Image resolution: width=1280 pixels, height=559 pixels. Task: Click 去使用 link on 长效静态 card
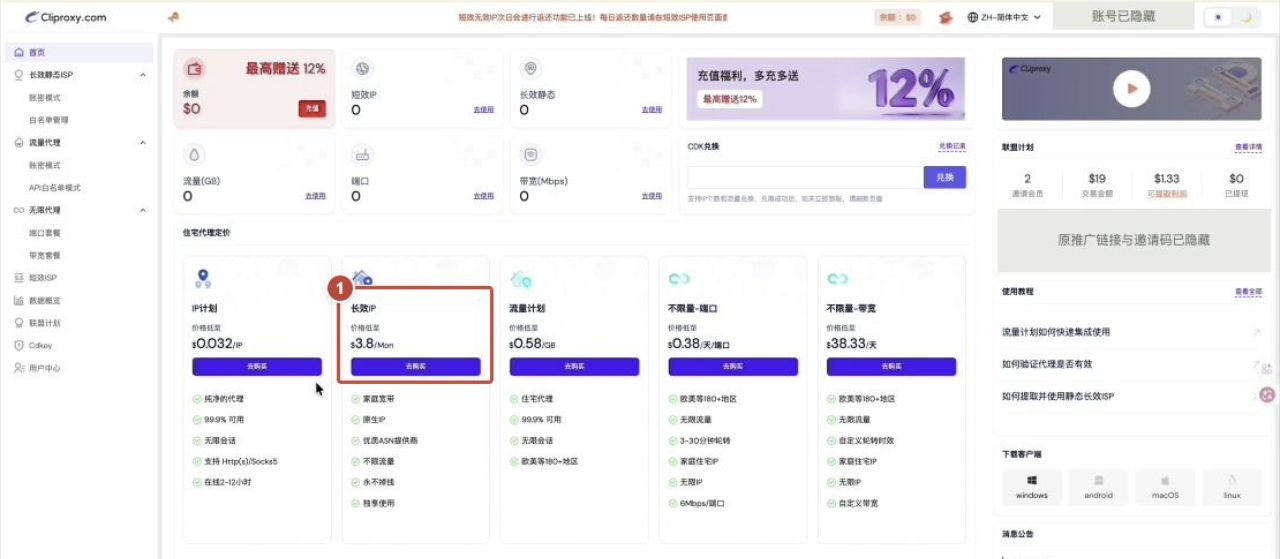(652, 110)
